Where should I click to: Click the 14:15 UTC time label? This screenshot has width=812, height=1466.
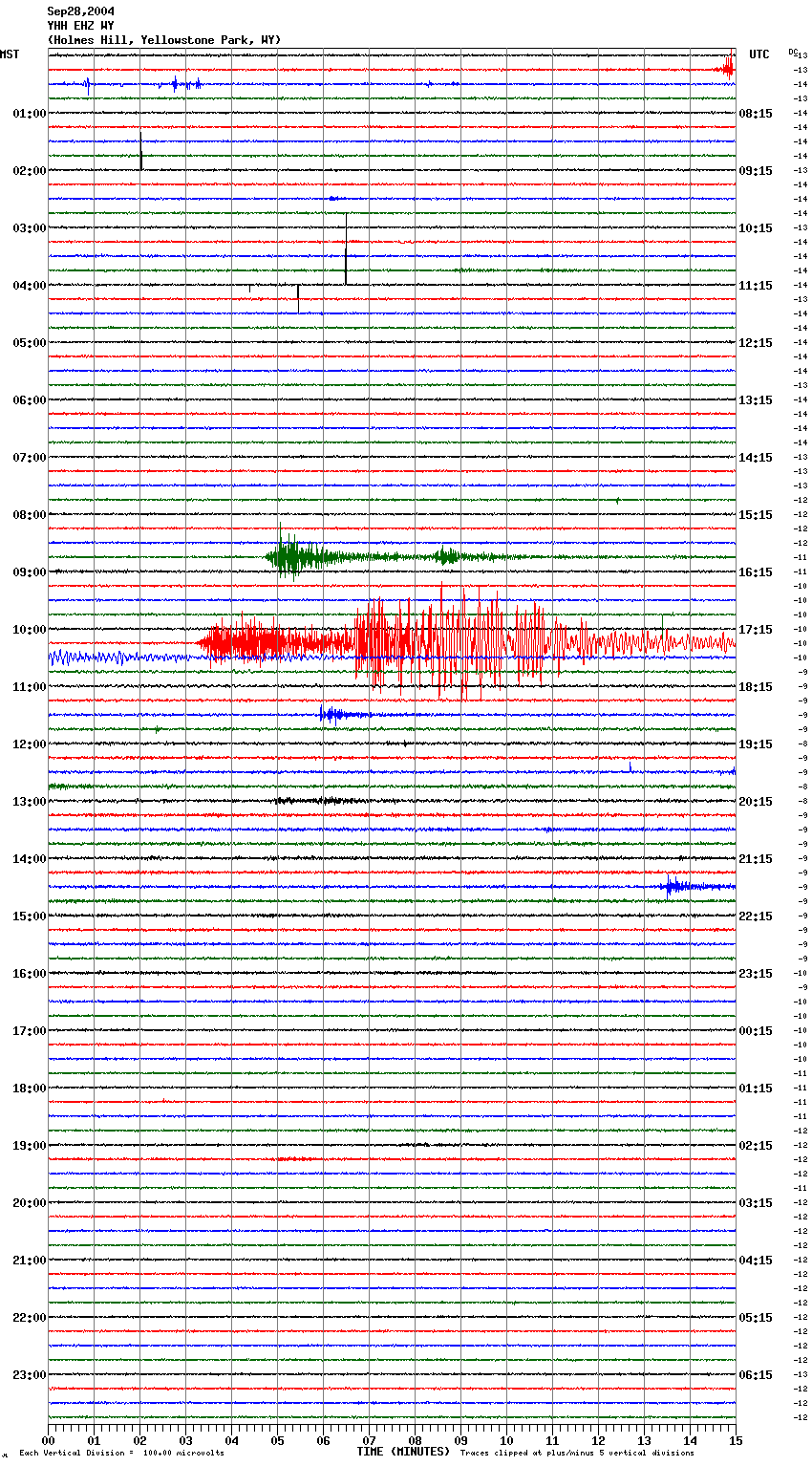click(756, 458)
